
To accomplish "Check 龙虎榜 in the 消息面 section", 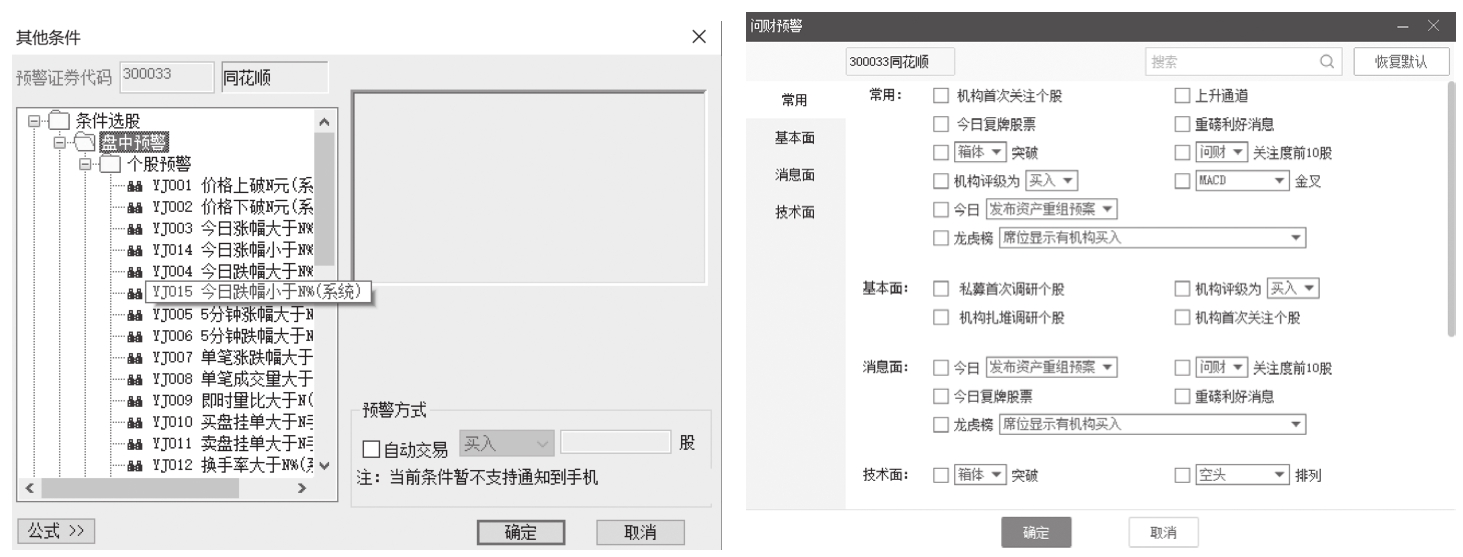I will pyautogui.click(x=940, y=425).
